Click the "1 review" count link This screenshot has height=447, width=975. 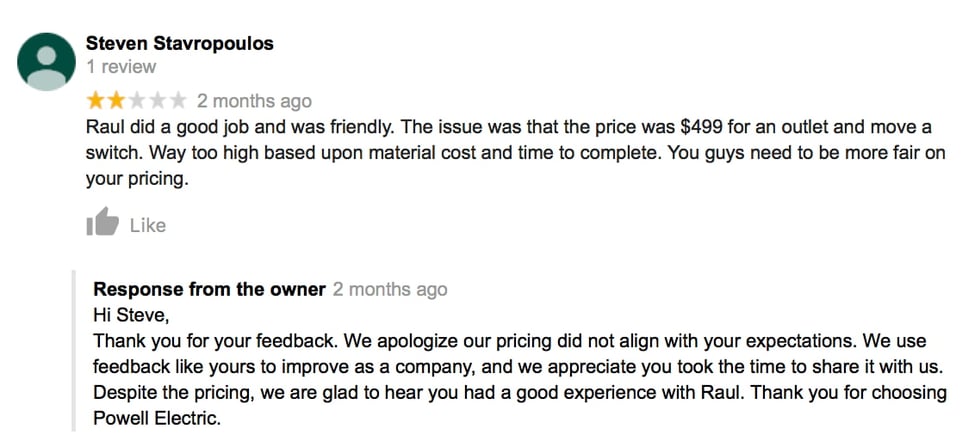click(121, 67)
